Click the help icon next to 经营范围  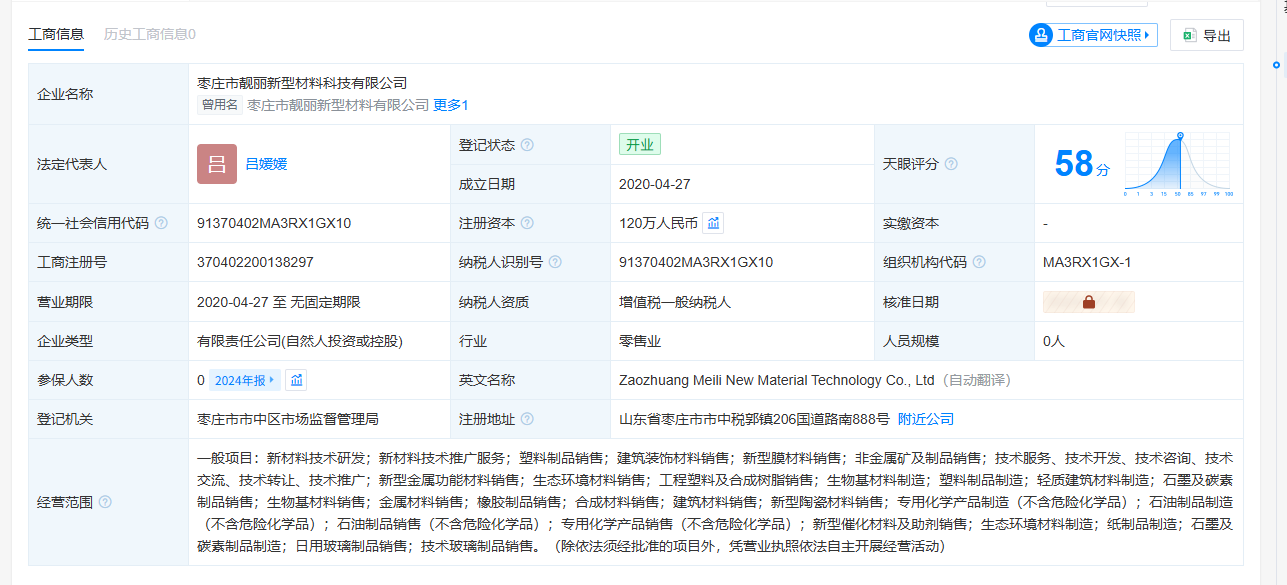coord(105,502)
